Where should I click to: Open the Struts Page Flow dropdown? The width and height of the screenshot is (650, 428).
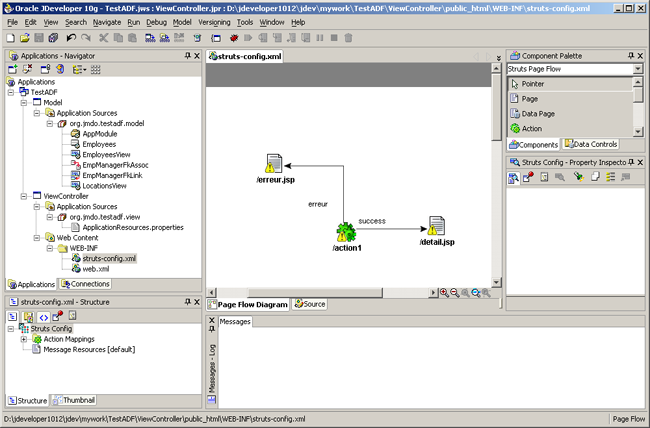tap(637, 69)
